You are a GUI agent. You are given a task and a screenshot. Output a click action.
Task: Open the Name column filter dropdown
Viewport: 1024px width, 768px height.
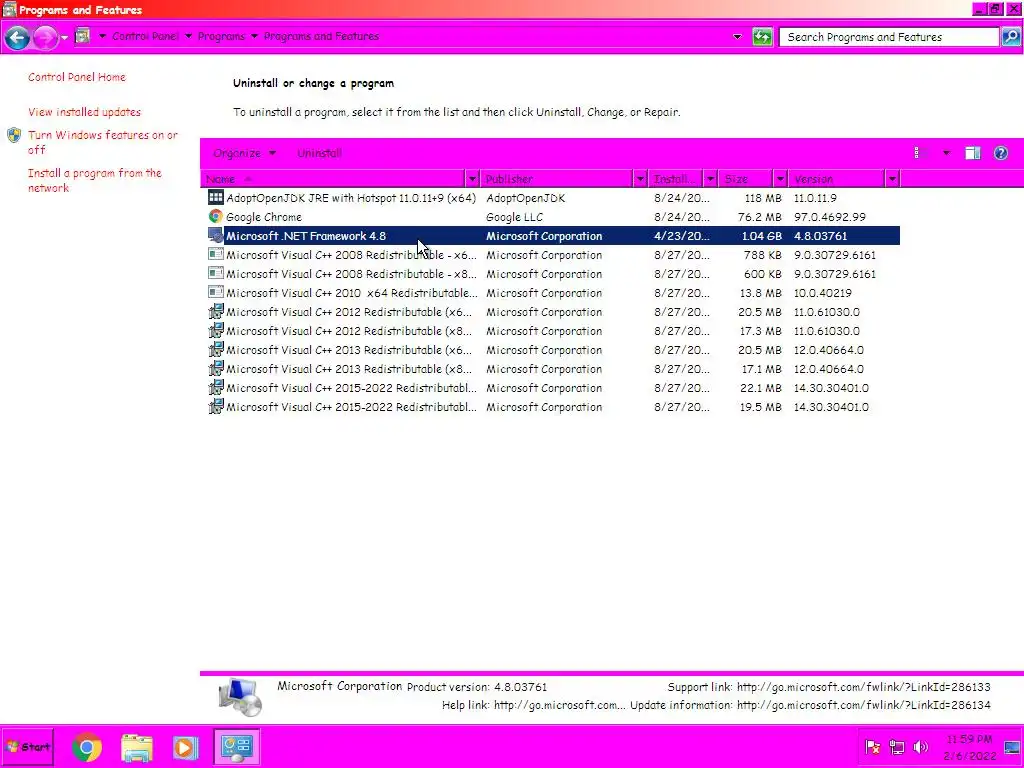[472, 179]
